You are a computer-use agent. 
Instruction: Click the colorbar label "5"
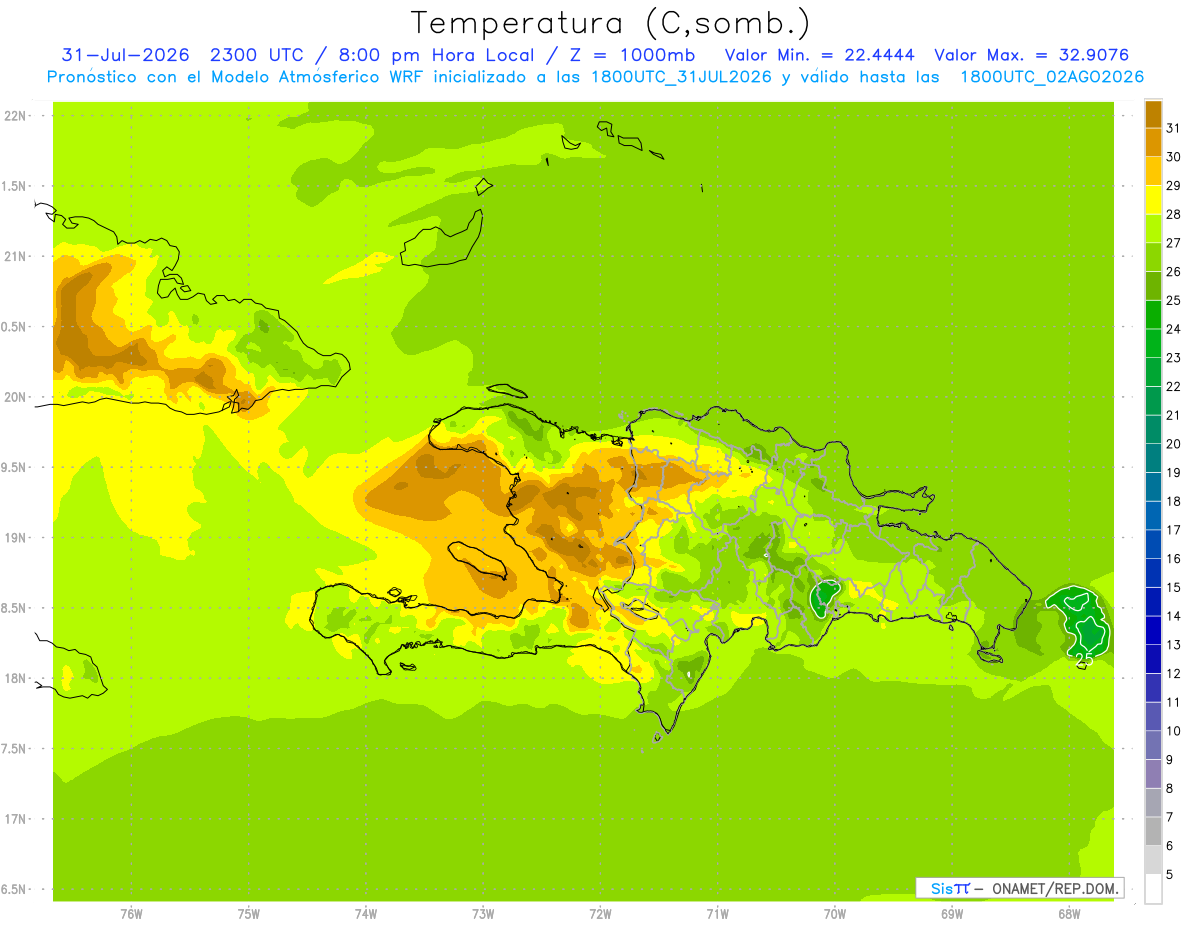point(1170,874)
